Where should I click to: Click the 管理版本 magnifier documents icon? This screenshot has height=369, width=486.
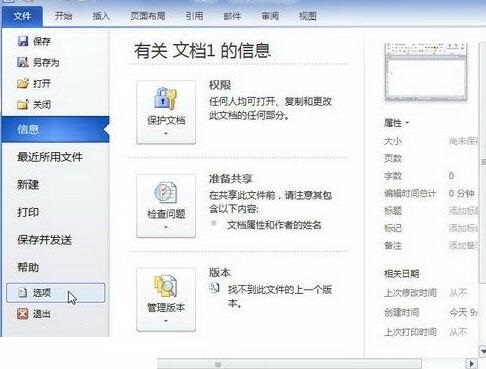click(x=166, y=286)
